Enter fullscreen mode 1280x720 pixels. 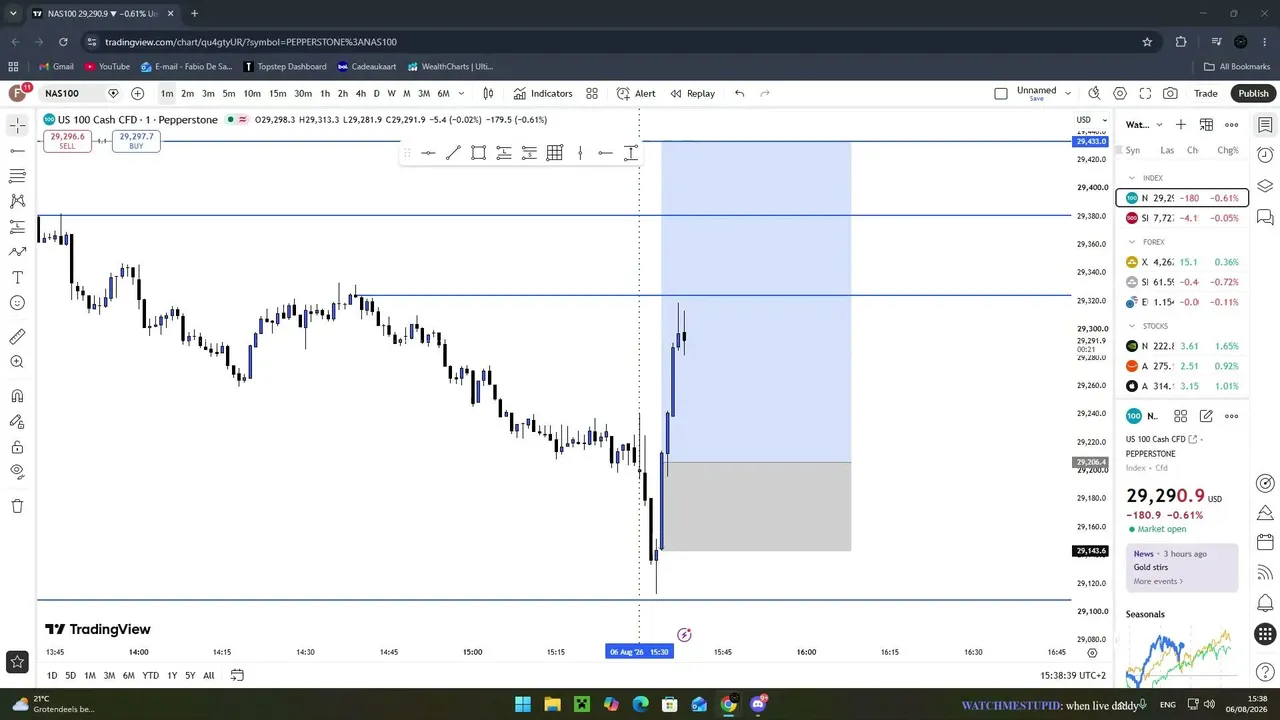pos(1145,93)
